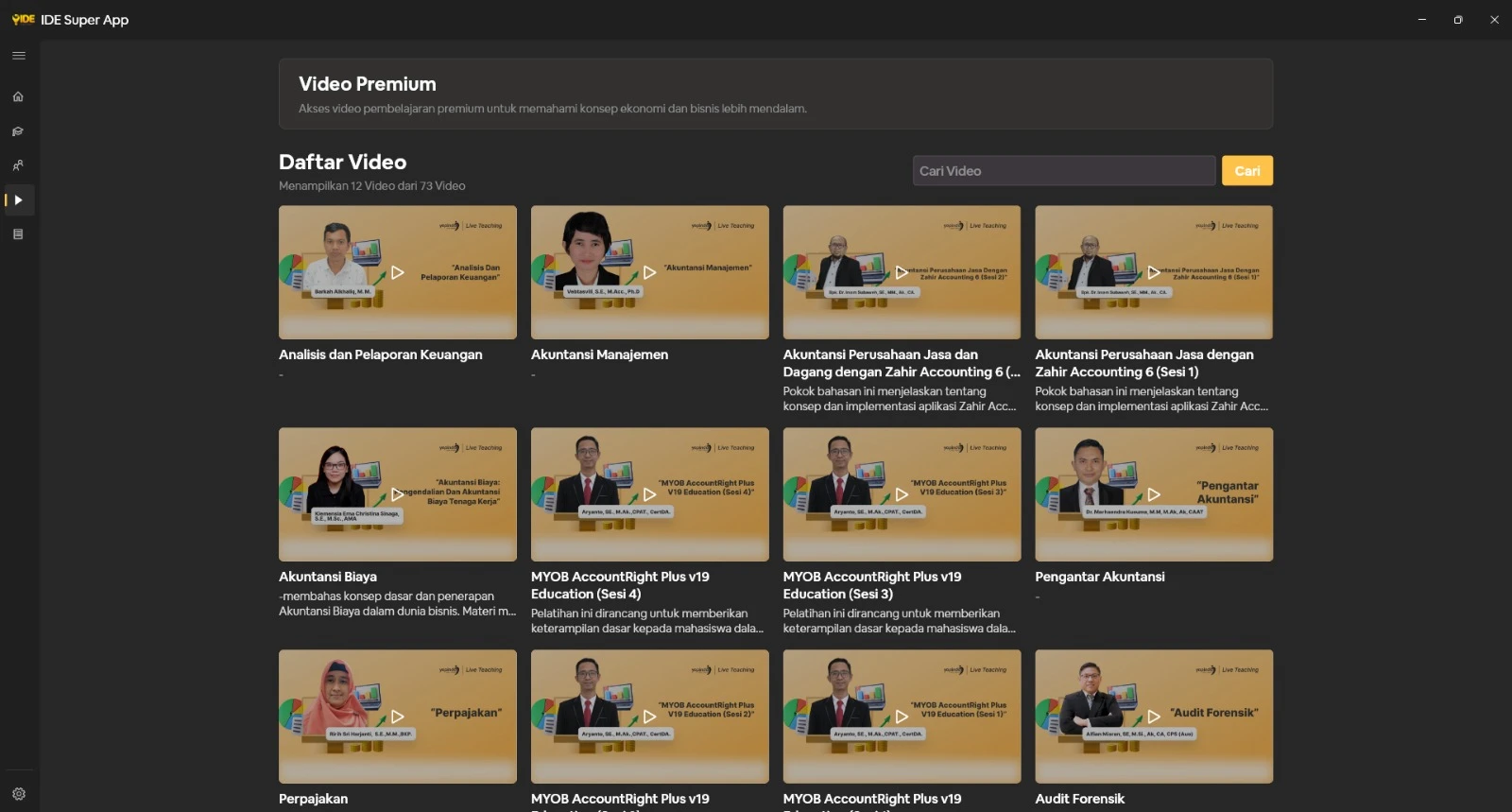
Task: Open Akuntansi Biaya title link
Action: pyautogui.click(x=328, y=577)
